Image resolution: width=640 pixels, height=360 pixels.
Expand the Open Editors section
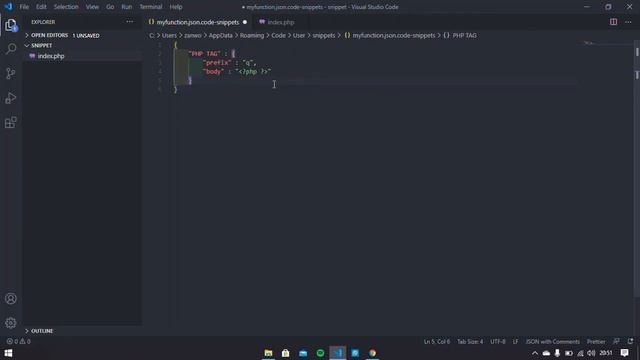click(82, 36)
